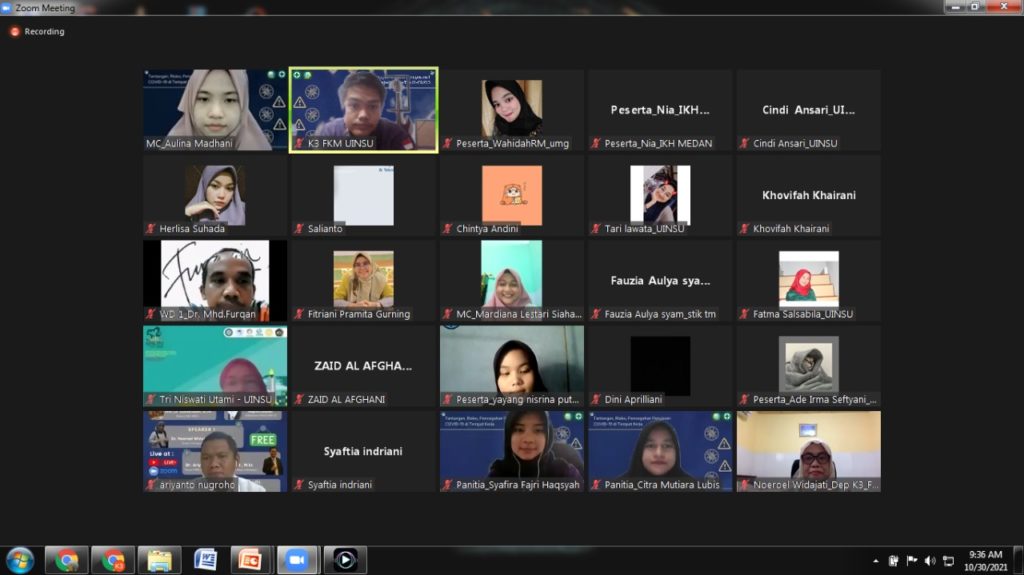Switch to PowerPoint in taskbar

tap(251, 559)
